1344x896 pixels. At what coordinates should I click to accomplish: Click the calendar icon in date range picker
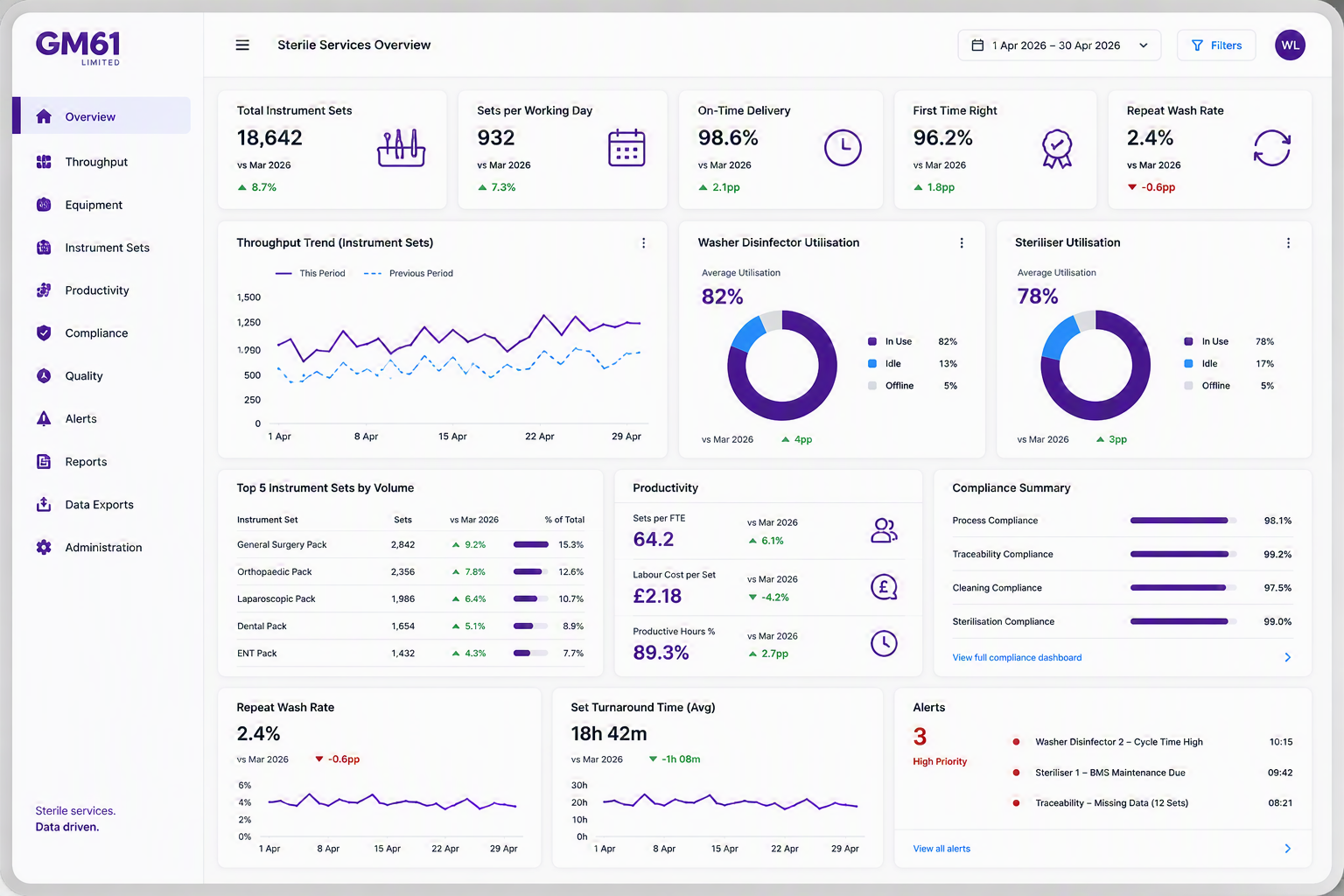[977, 45]
